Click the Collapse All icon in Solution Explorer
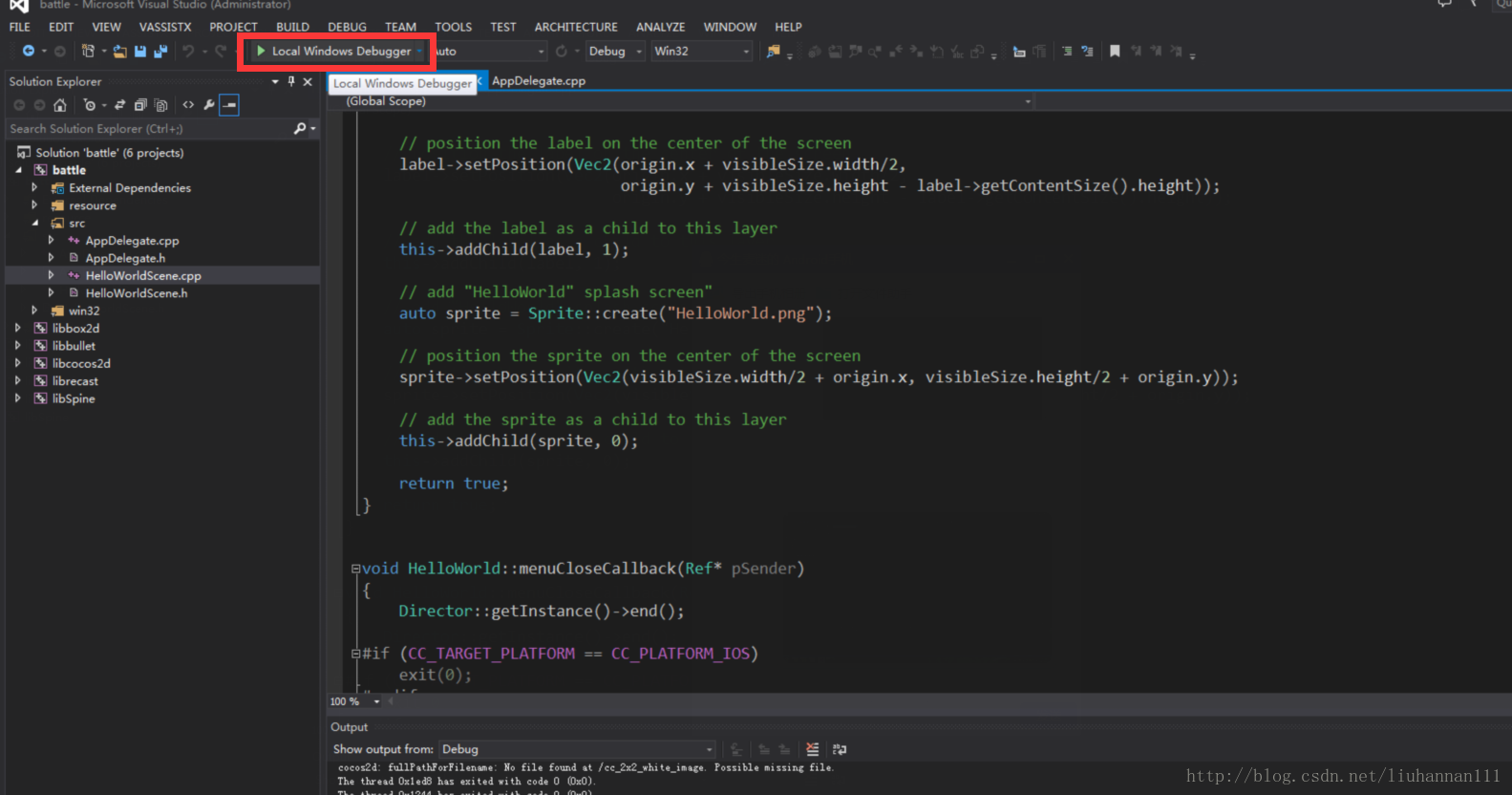The height and width of the screenshot is (795, 1512). (140, 104)
